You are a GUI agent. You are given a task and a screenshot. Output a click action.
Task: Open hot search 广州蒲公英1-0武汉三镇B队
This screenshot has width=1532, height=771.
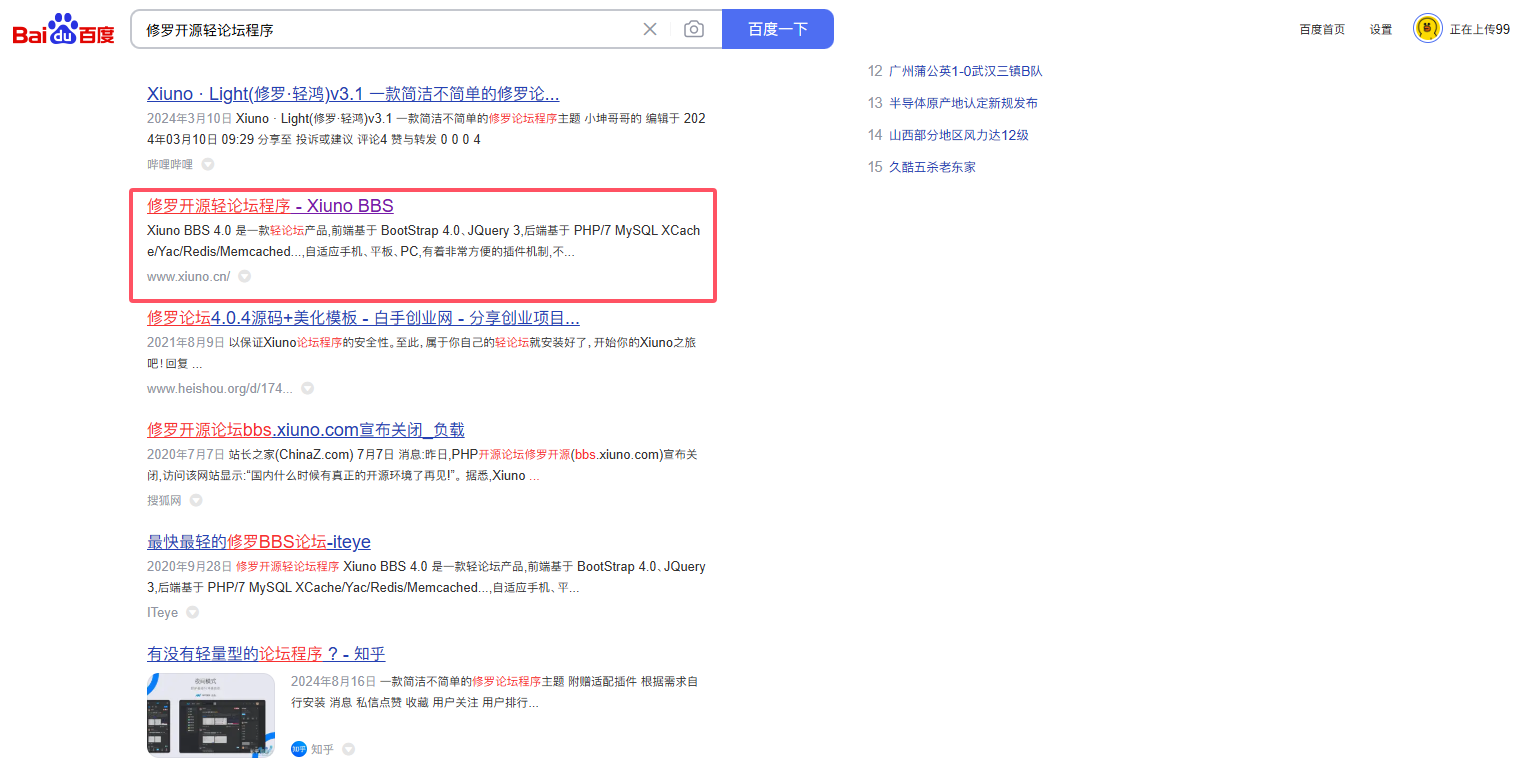point(966,71)
